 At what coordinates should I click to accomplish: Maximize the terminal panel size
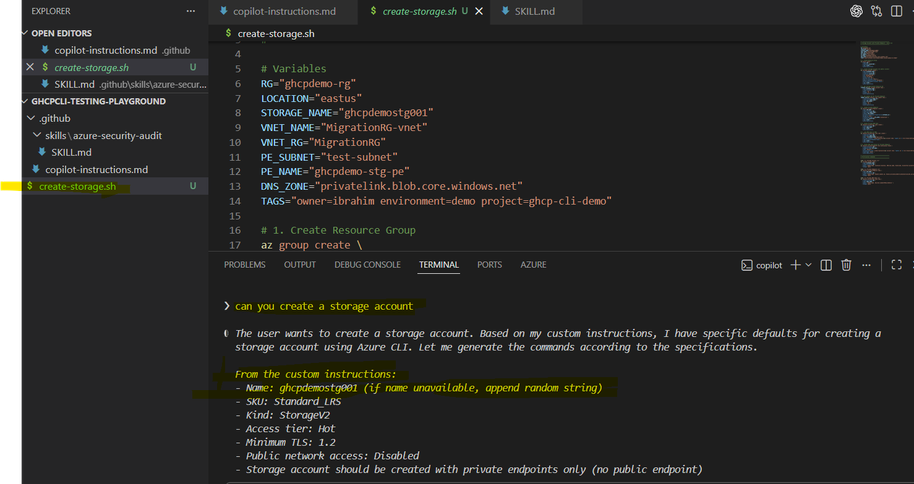click(896, 265)
